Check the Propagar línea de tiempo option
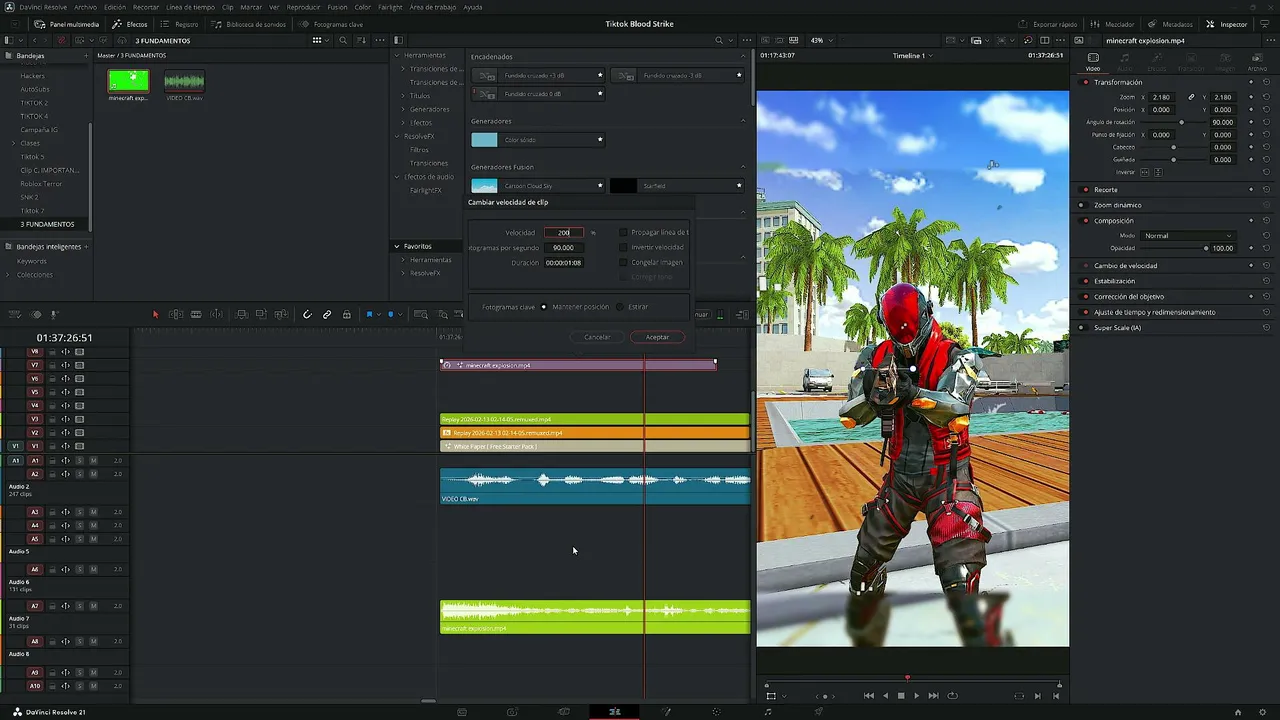The height and width of the screenshot is (720, 1280). 623,232
